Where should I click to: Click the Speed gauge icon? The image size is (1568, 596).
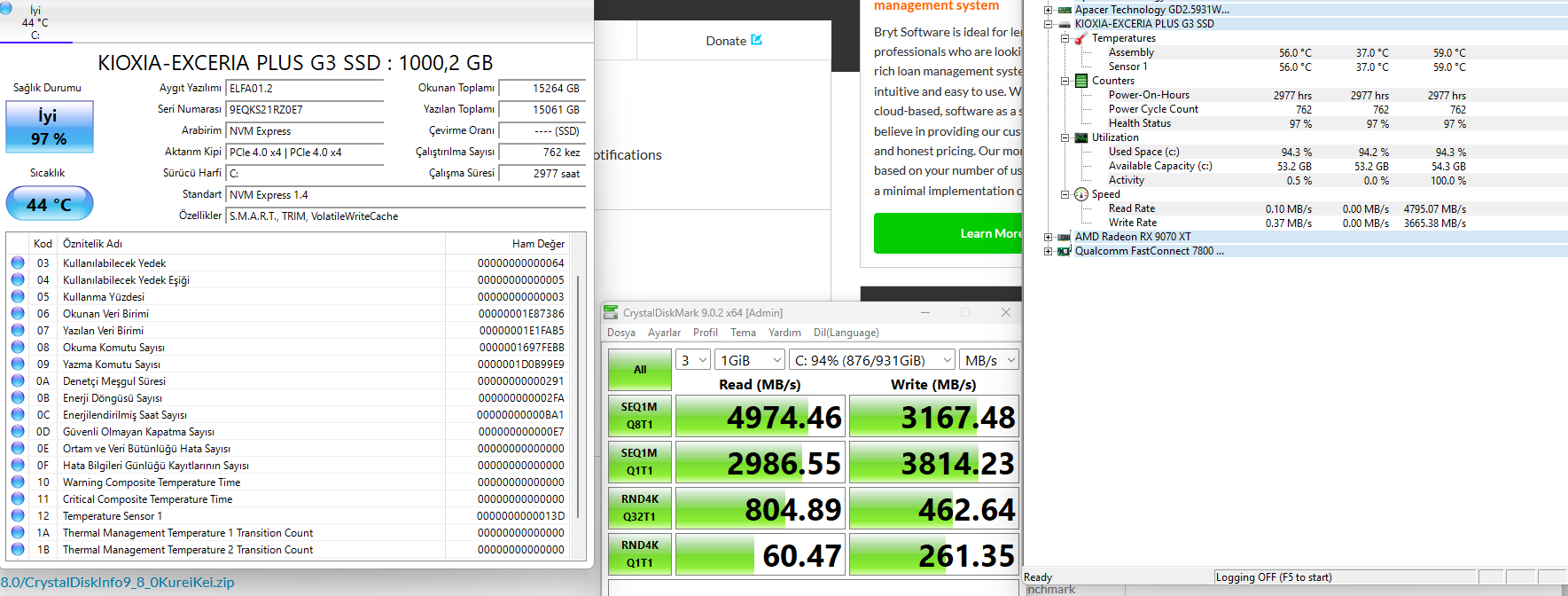click(1081, 194)
